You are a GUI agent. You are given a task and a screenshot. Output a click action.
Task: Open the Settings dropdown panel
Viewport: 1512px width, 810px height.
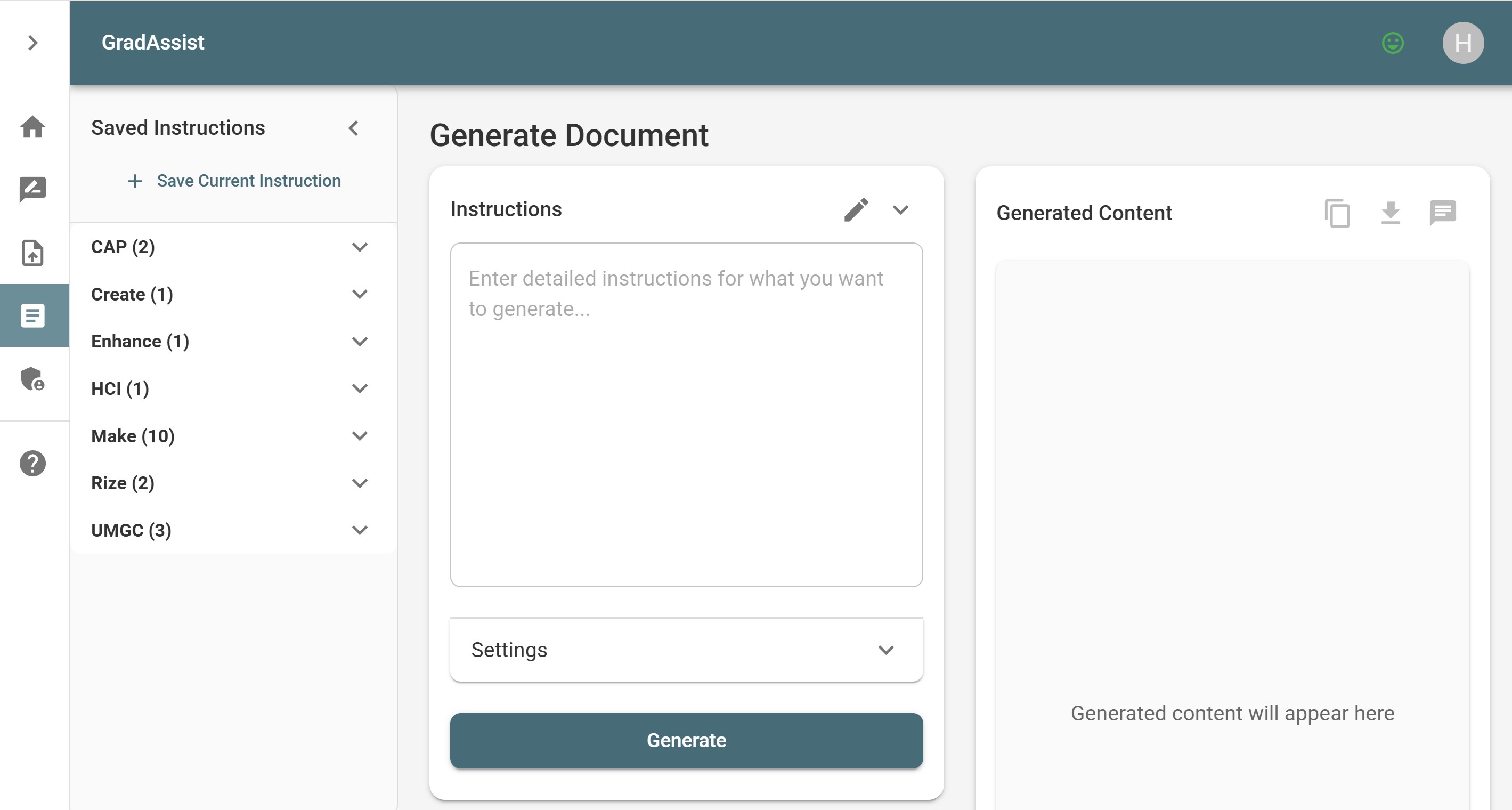coord(686,650)
